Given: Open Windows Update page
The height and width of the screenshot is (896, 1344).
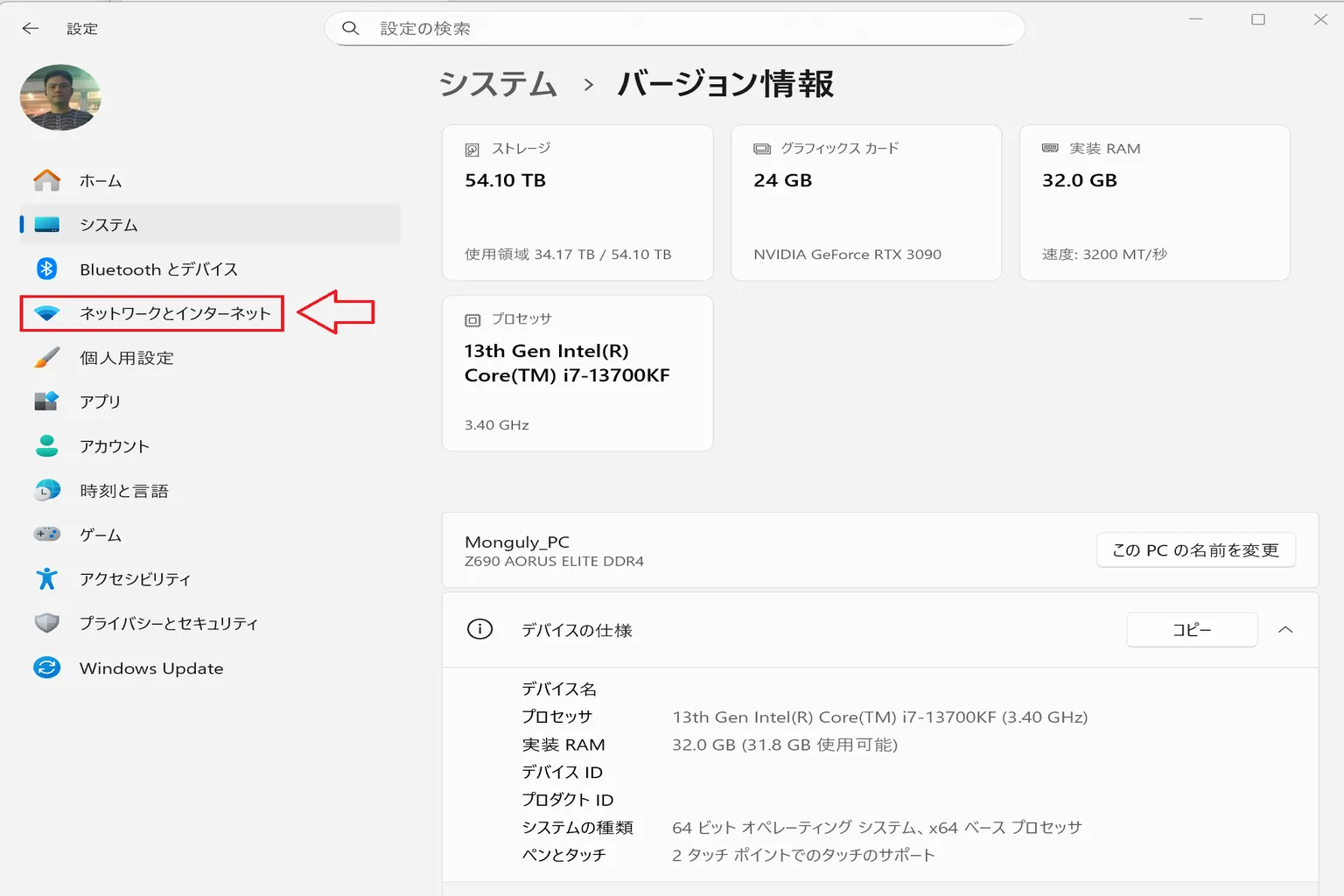Looking at the screenshot, I should pos(210,668).
